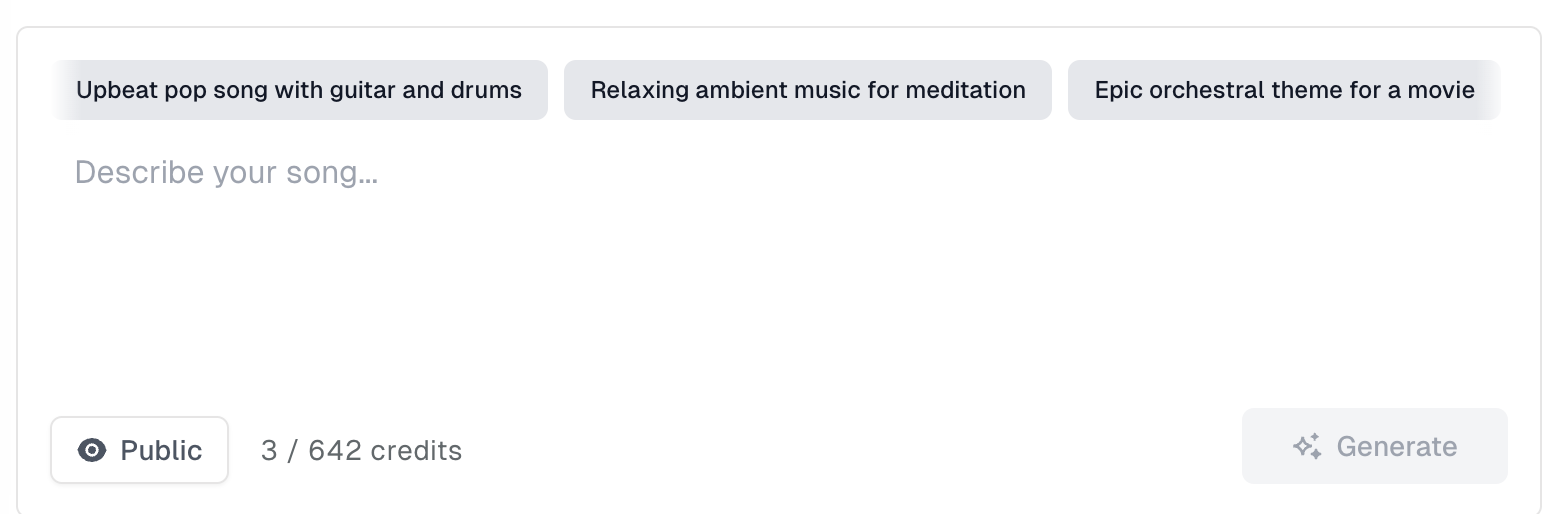Click the word "credits" near Public
The height and width of the screenshot is (514, 1550).
click(x=416, y=450)
